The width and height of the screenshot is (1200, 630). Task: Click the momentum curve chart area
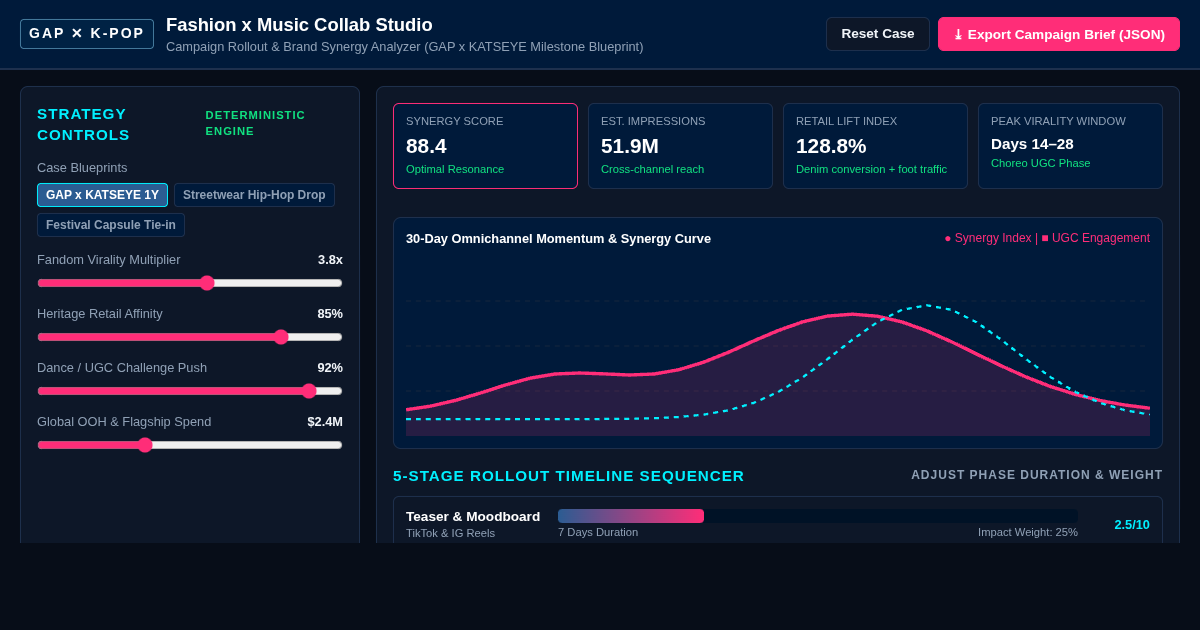tap(778, 346)
